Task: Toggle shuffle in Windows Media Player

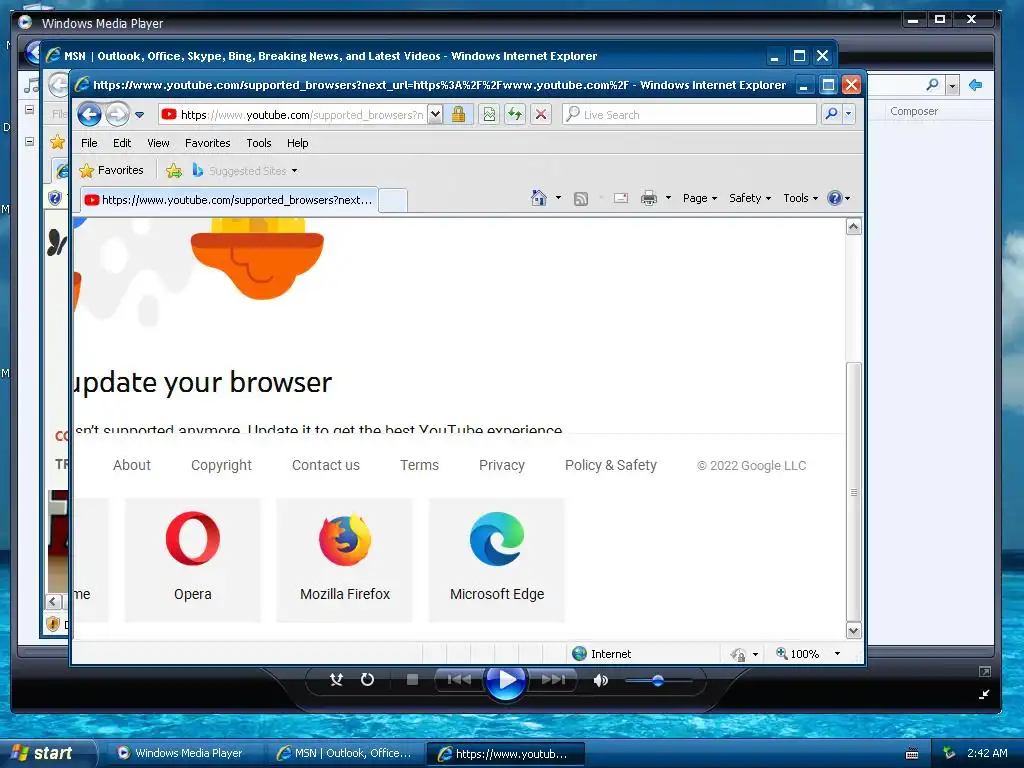Action: pyautogui.click(x=336, y=680)
